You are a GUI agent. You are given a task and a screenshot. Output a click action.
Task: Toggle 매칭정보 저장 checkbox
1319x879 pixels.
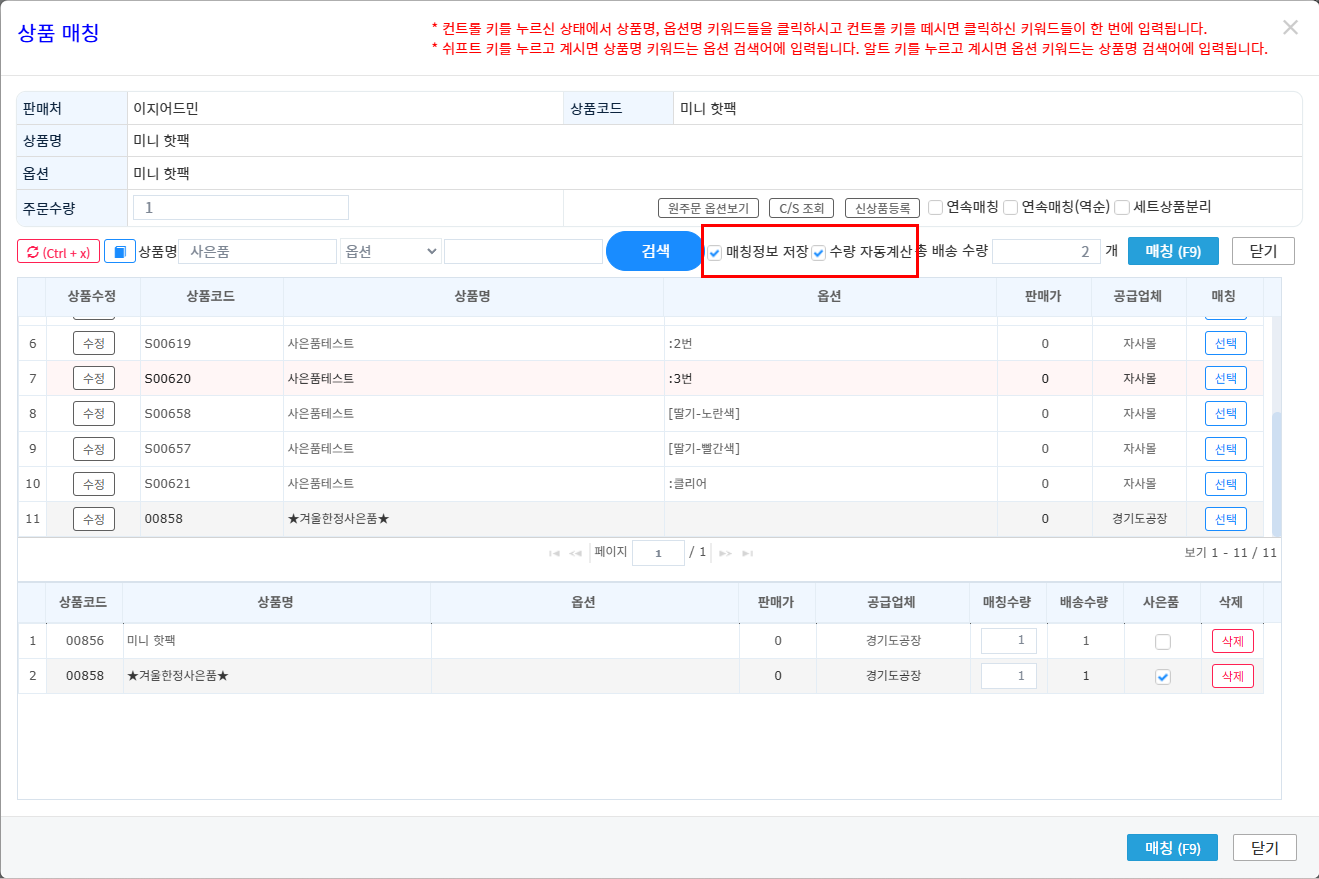[x=715, y=252]
